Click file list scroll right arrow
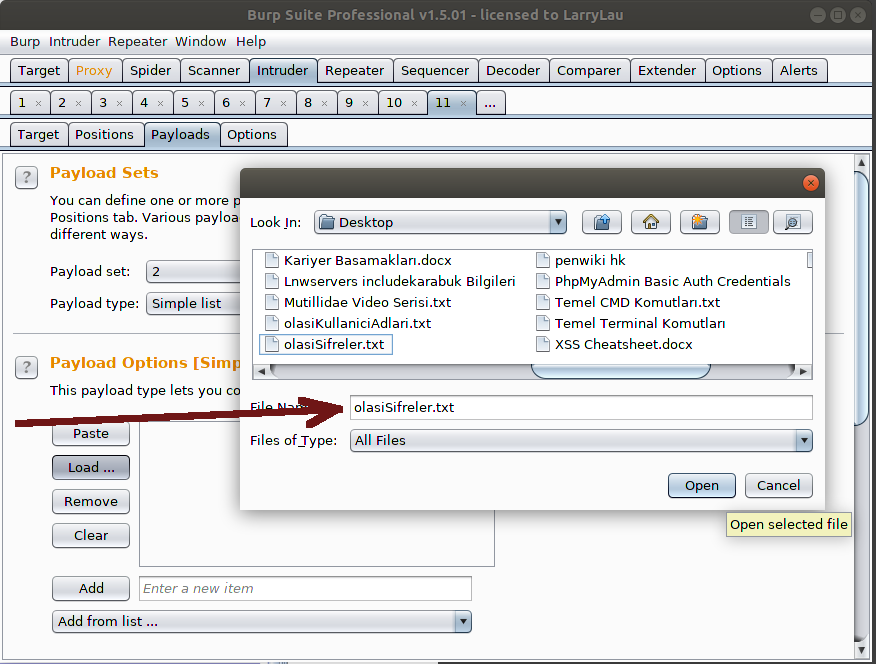The width and height of the screenshot is (876, 664). 803,371
